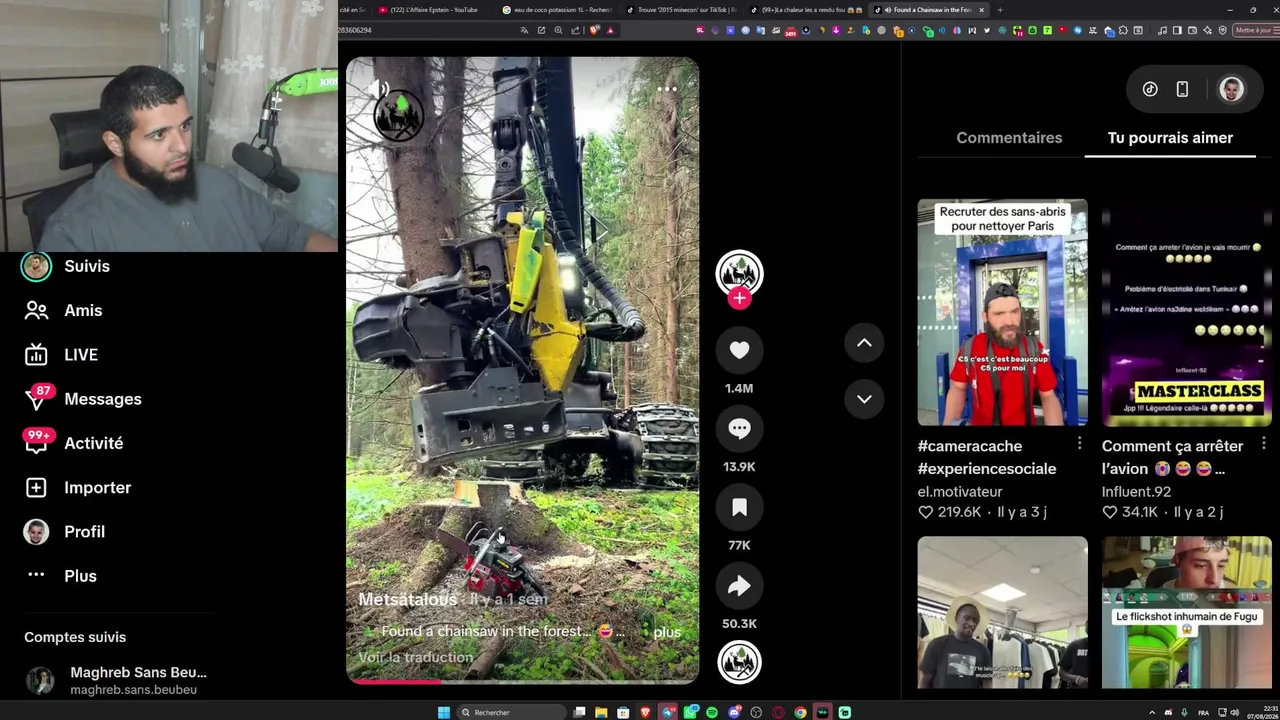
Task: Open options for the #cameracache video
Action: click(x=1079, y=443)
